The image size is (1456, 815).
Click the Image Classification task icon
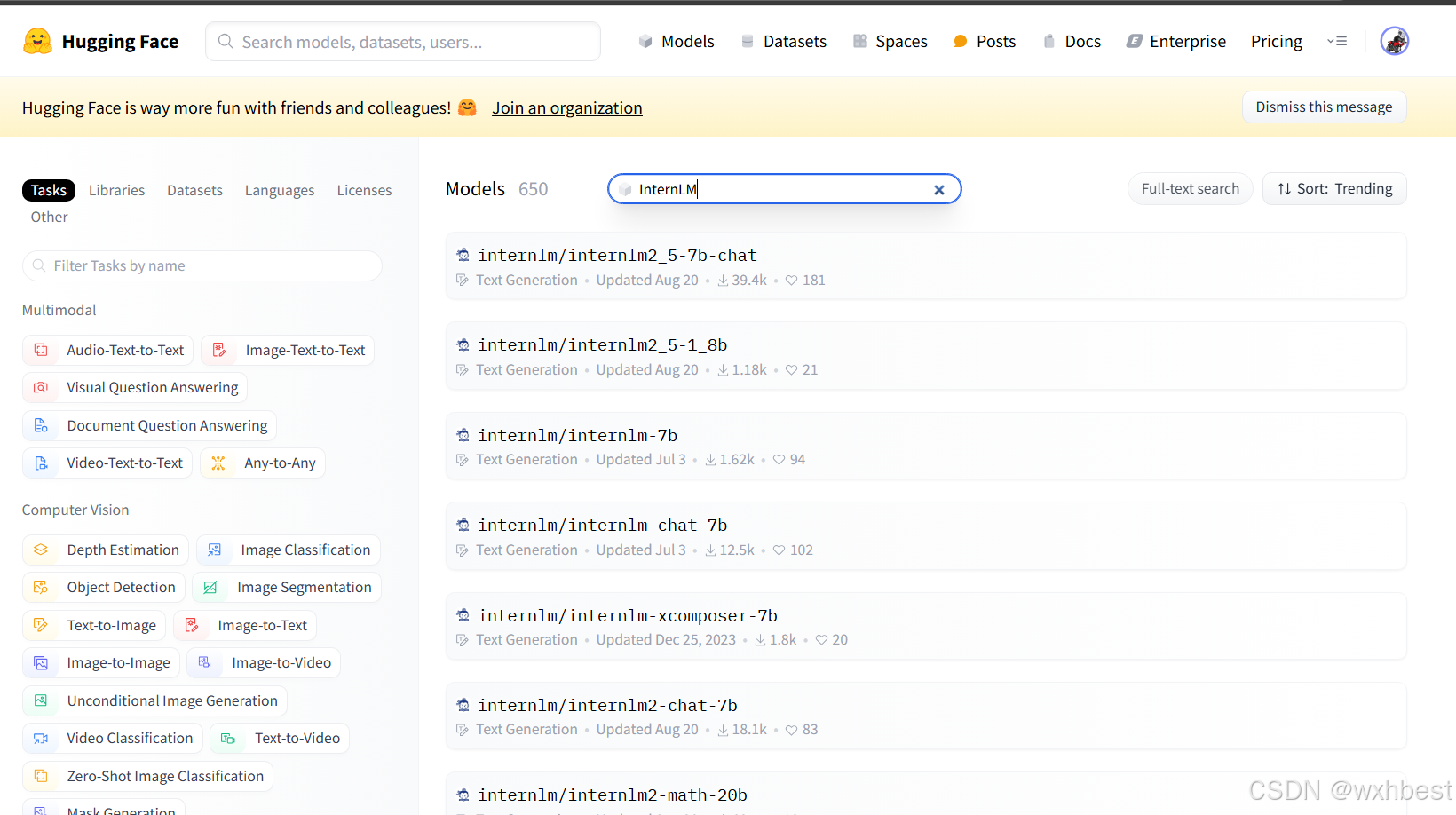pyautogui.click(x=215, y=550)
